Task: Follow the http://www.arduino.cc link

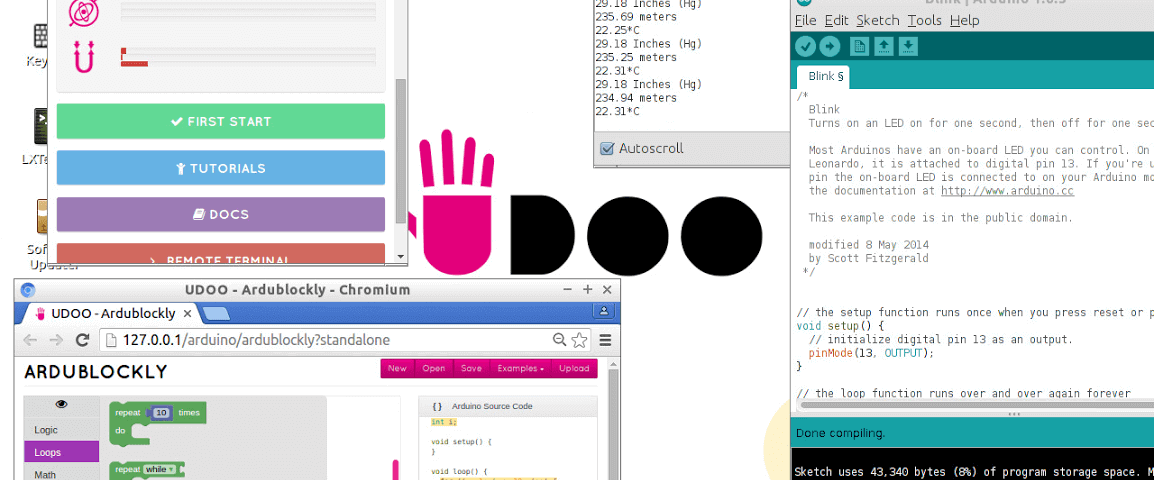Action: (1007, 191)
